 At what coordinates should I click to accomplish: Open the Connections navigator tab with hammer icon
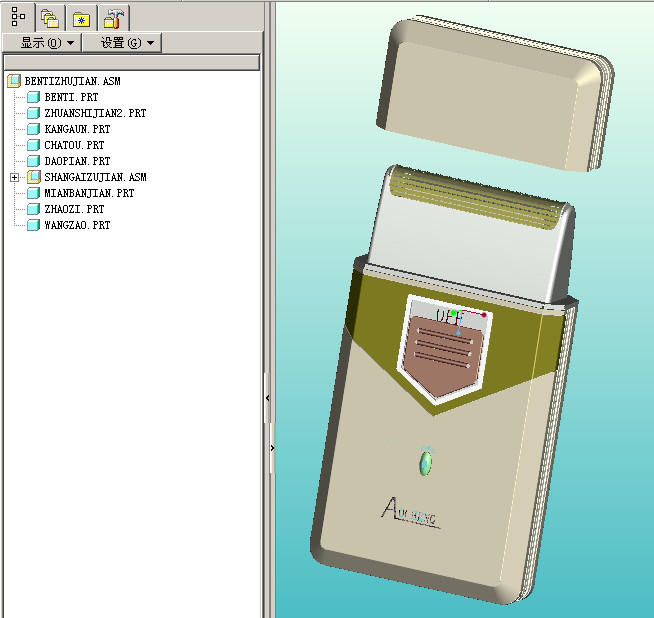tap(114, 18)
